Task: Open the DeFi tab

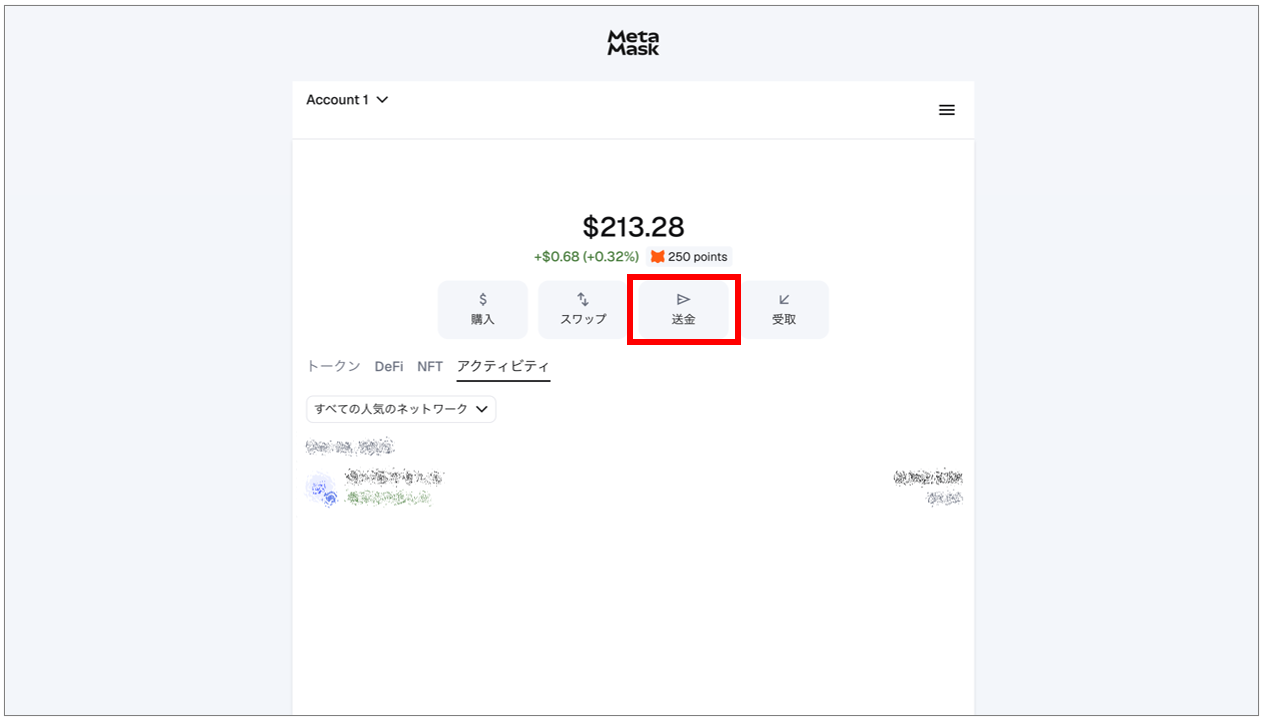Action: point(389,366)
